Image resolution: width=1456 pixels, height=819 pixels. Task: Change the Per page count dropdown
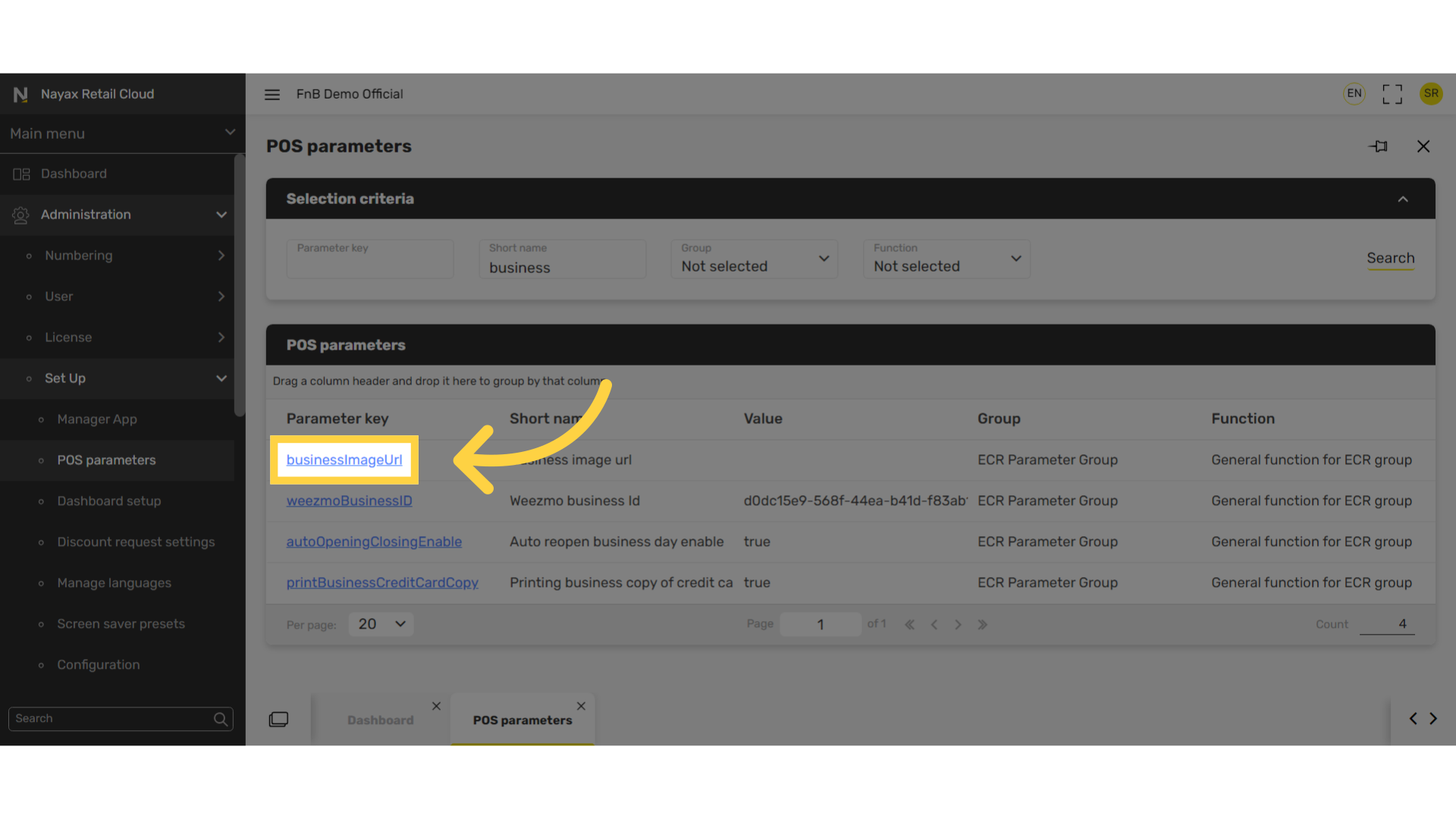(381, 624)
